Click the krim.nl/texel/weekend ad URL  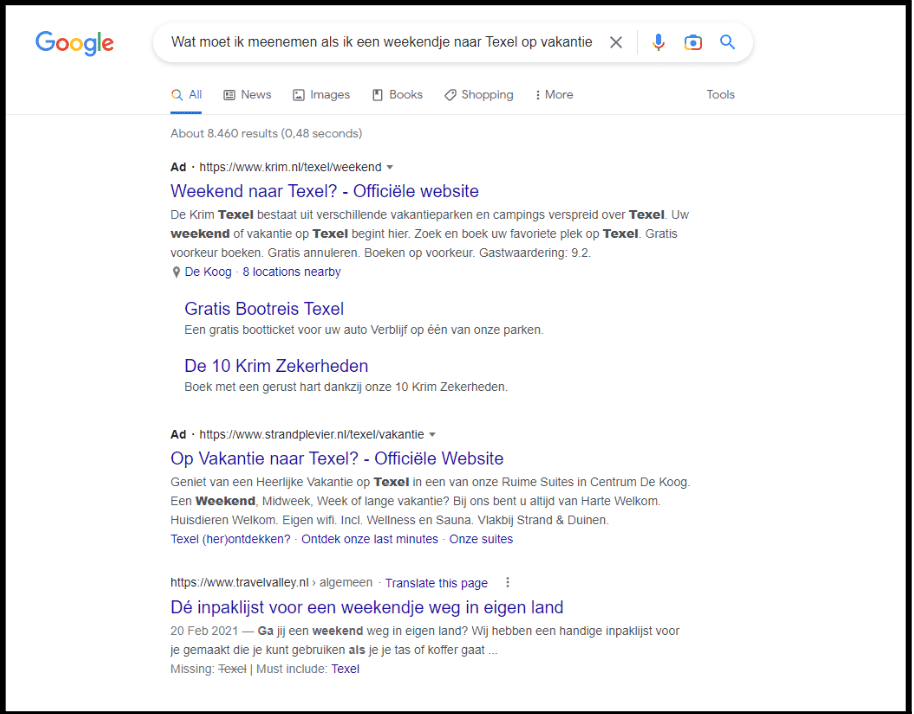point(290,167)
